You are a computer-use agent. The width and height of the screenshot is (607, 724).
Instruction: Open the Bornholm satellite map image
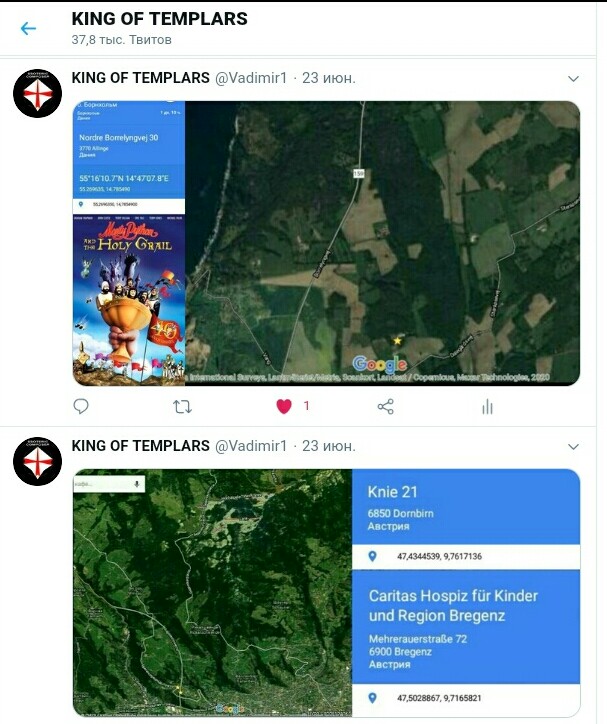tap(382, 243)
